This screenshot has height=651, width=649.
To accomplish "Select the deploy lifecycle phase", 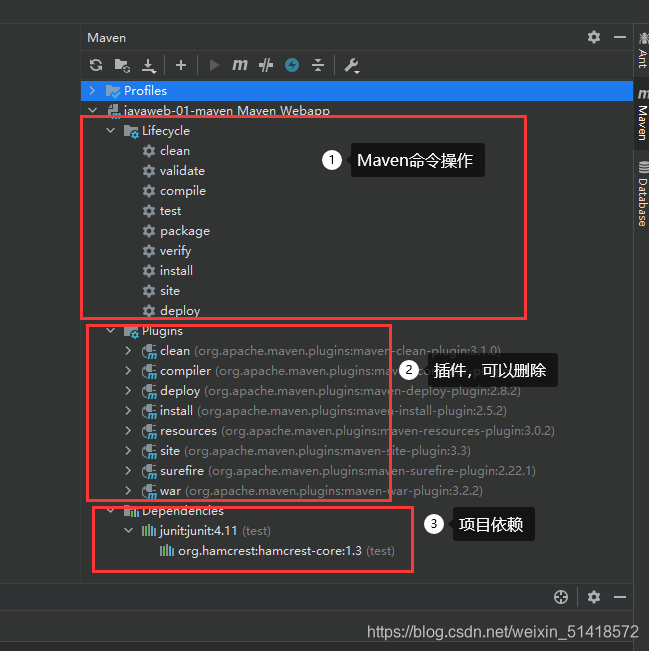I will [180, 311].
